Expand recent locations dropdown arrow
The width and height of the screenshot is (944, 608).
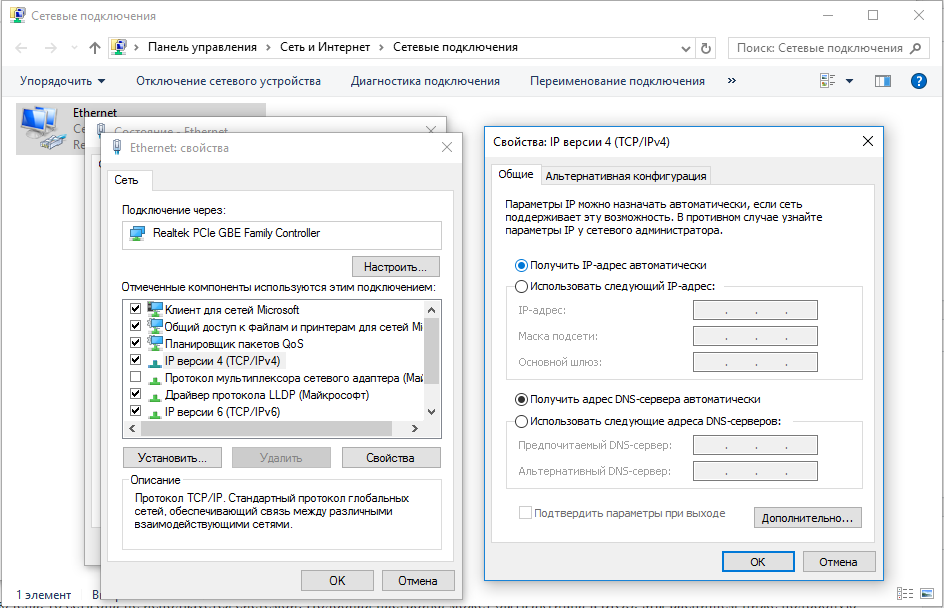click(74, 48)
